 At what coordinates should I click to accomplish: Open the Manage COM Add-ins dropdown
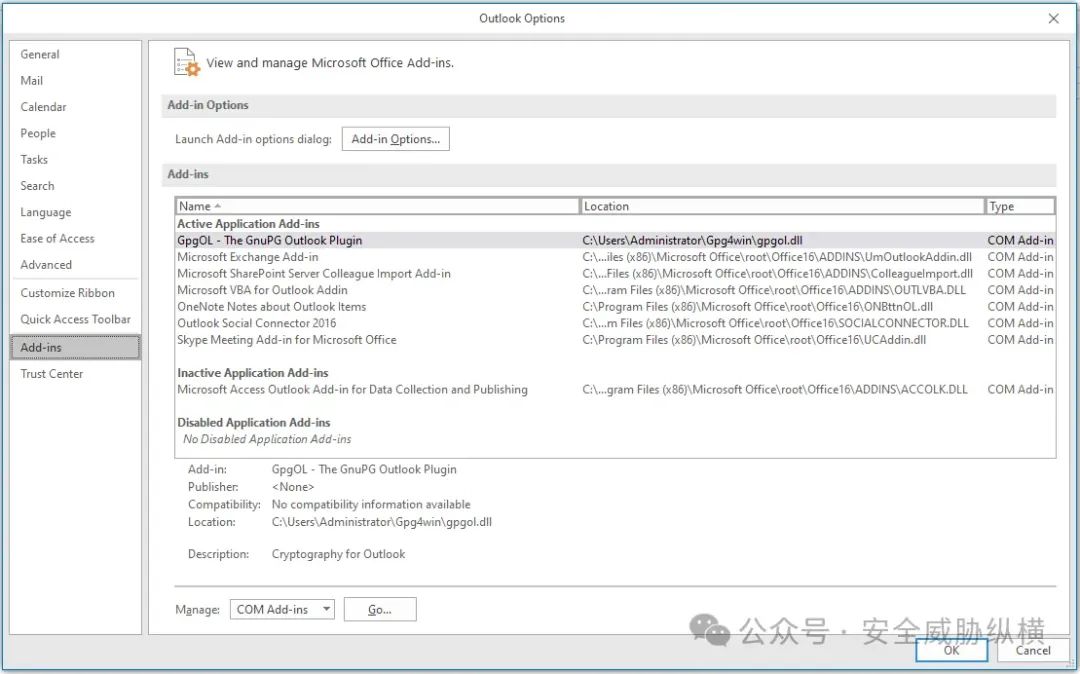[282, 609]
